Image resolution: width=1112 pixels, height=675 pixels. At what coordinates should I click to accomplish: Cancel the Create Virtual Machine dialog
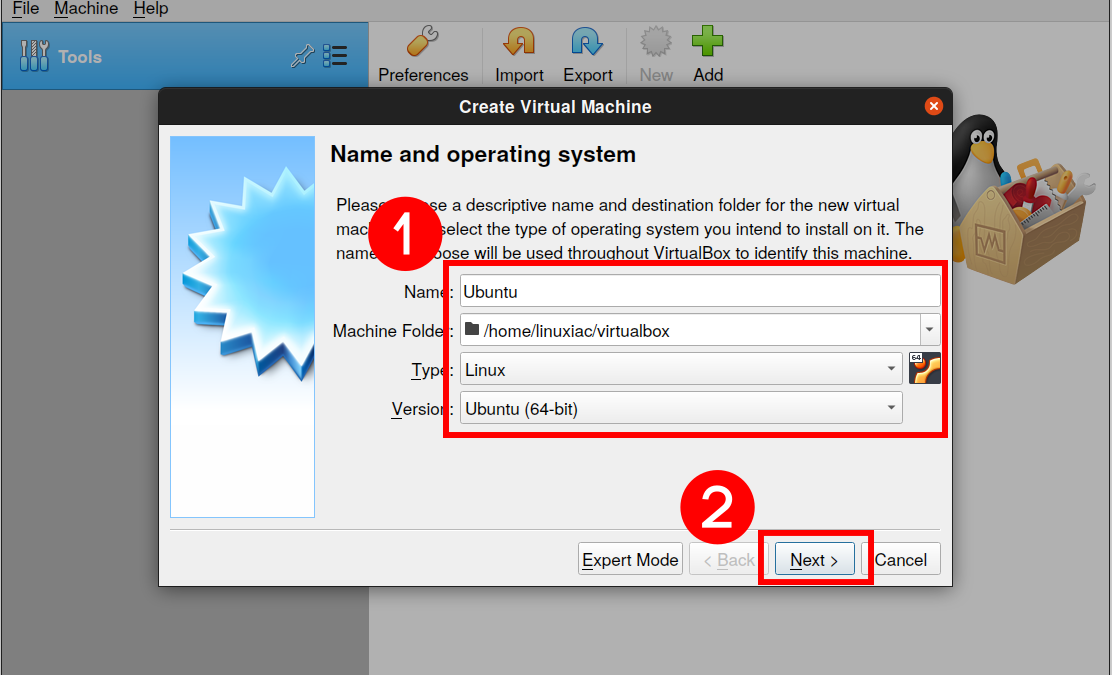pyautogui.click(x=901, y=560)
